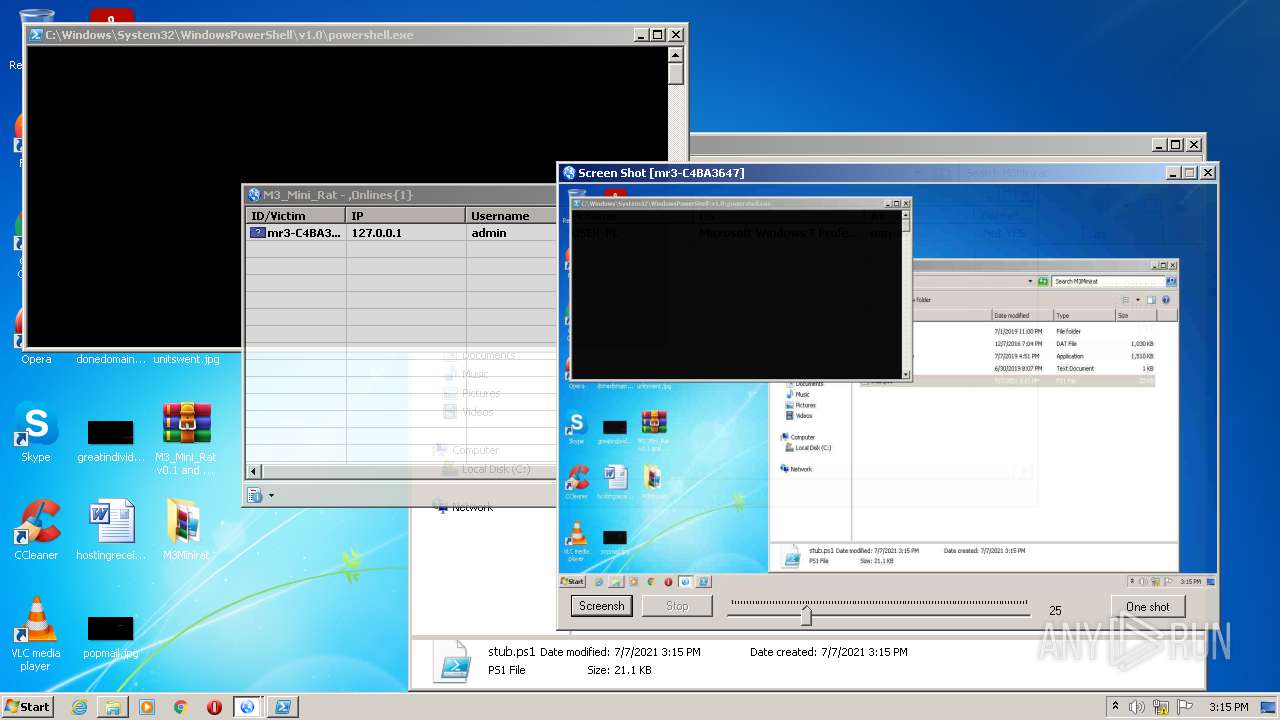
Task: Click the Username column header
Action: click(511, 215)
